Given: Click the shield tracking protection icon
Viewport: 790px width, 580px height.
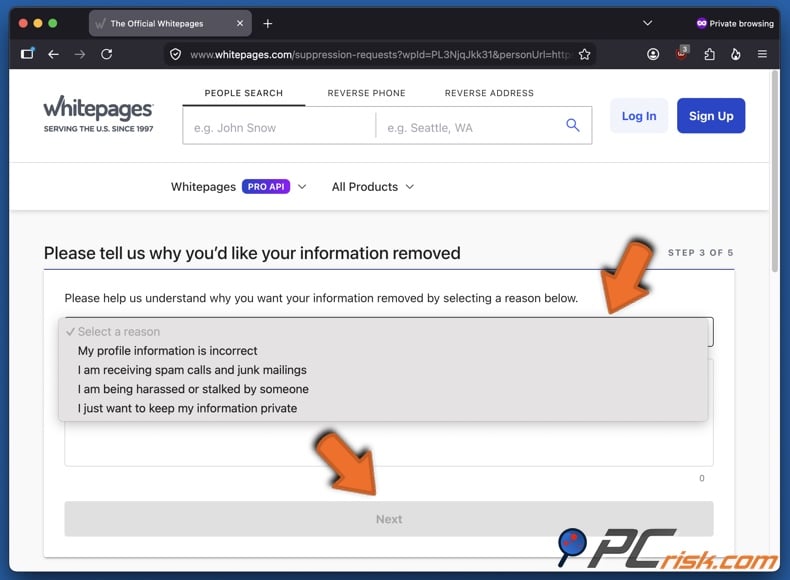Looking at the screenshot, I should pos(175,54).
